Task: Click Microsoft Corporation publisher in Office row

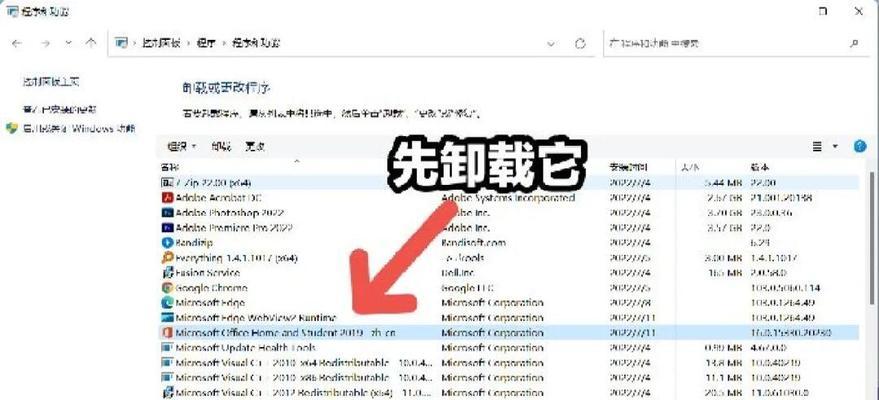Action: coord(492,333)
